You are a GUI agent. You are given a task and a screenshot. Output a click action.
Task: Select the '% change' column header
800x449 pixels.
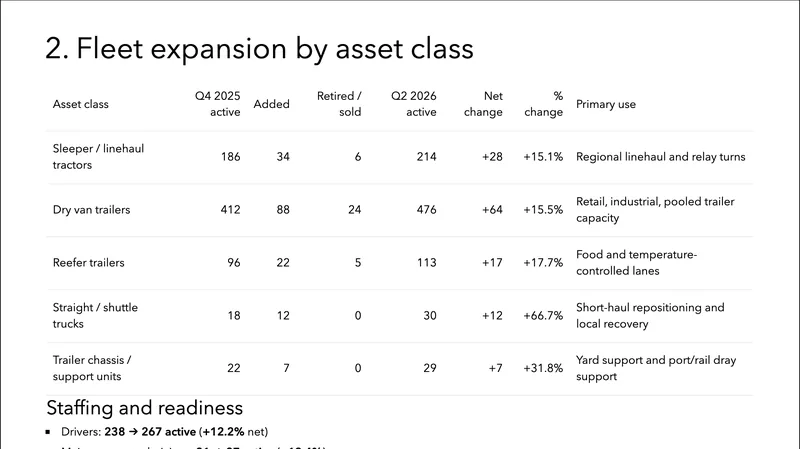click(x=544, y=104)
